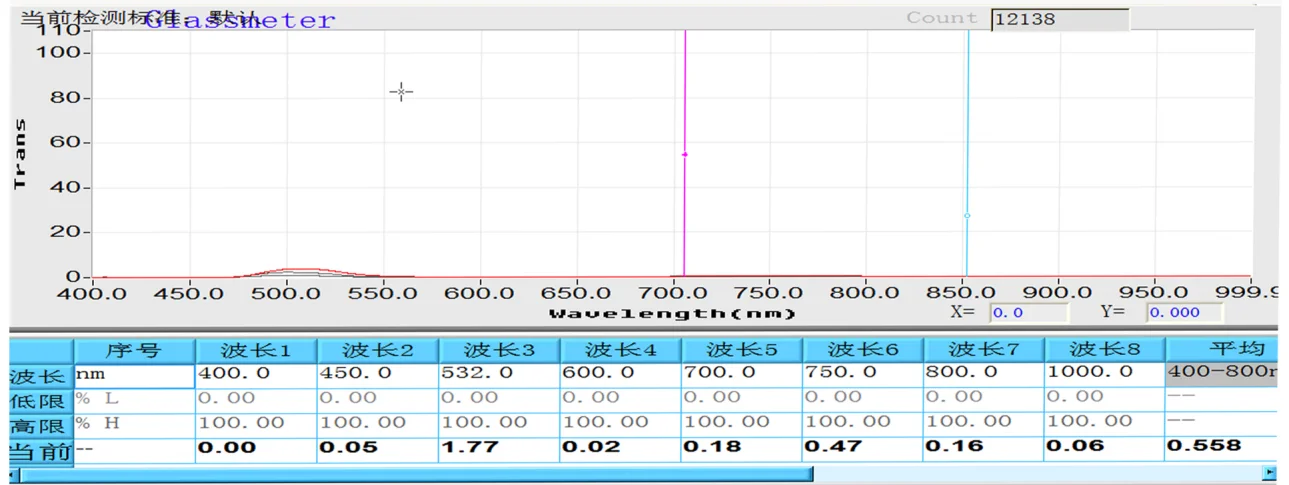The image size is (1289, 485).
Task: Click the 波长8 column header
Action: click(x=1105, y=350)
